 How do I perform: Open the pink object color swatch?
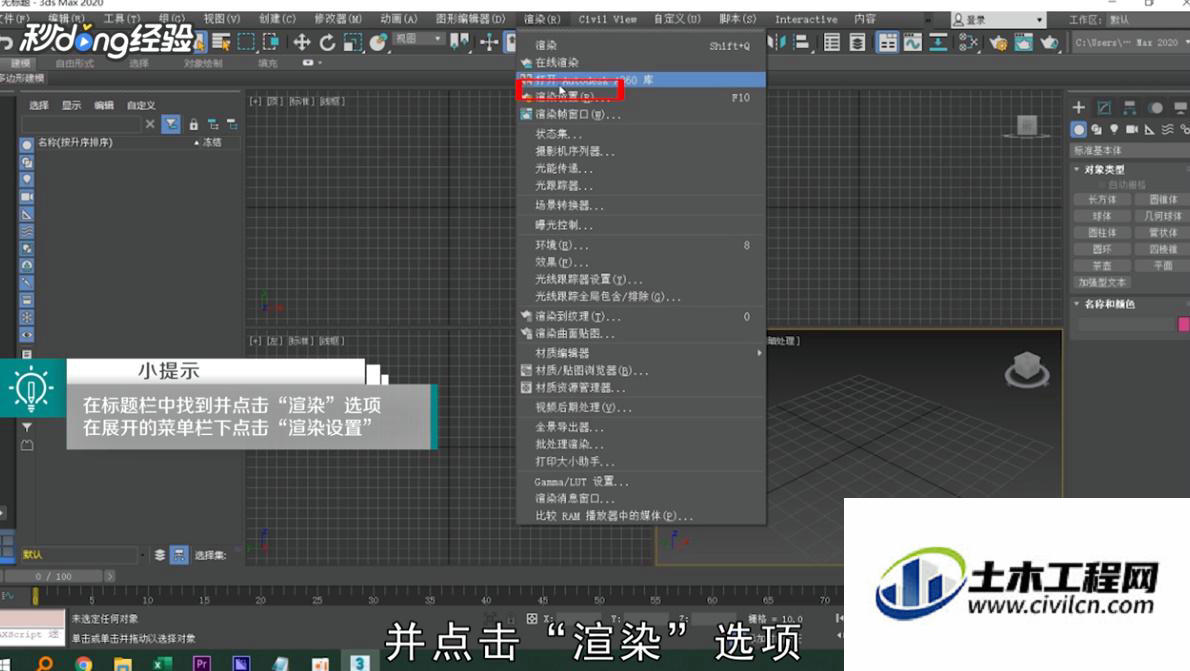(x=1183, y=325)
